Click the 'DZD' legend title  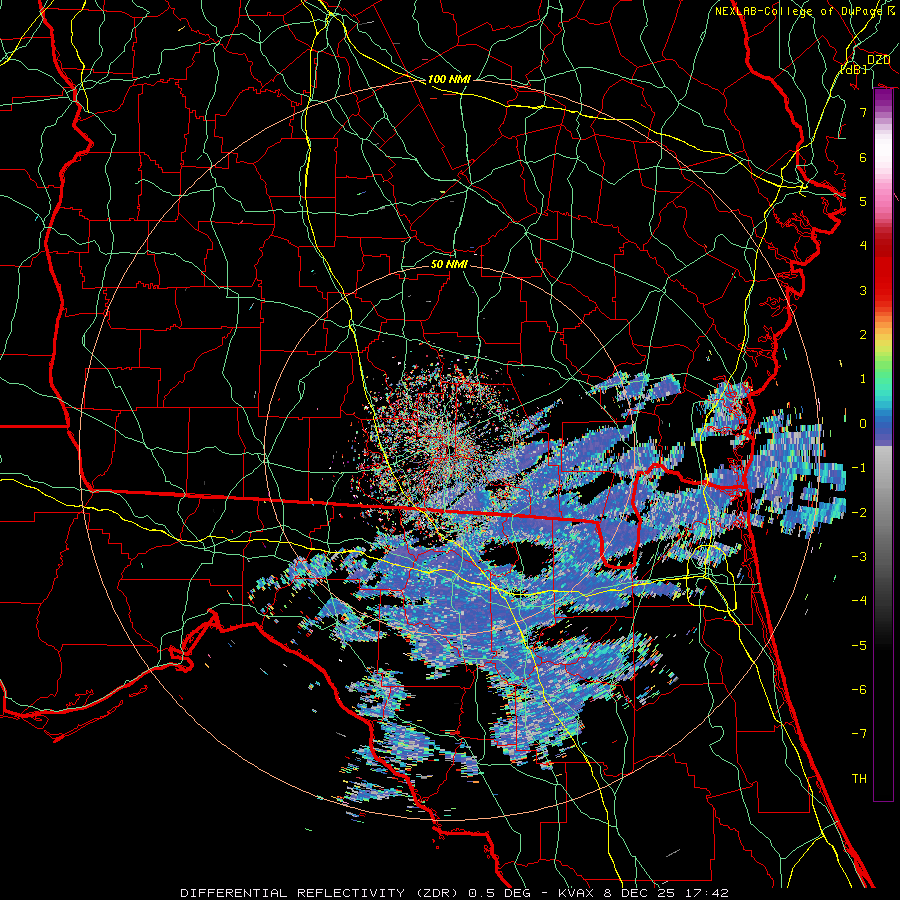[x=878, y=59]
